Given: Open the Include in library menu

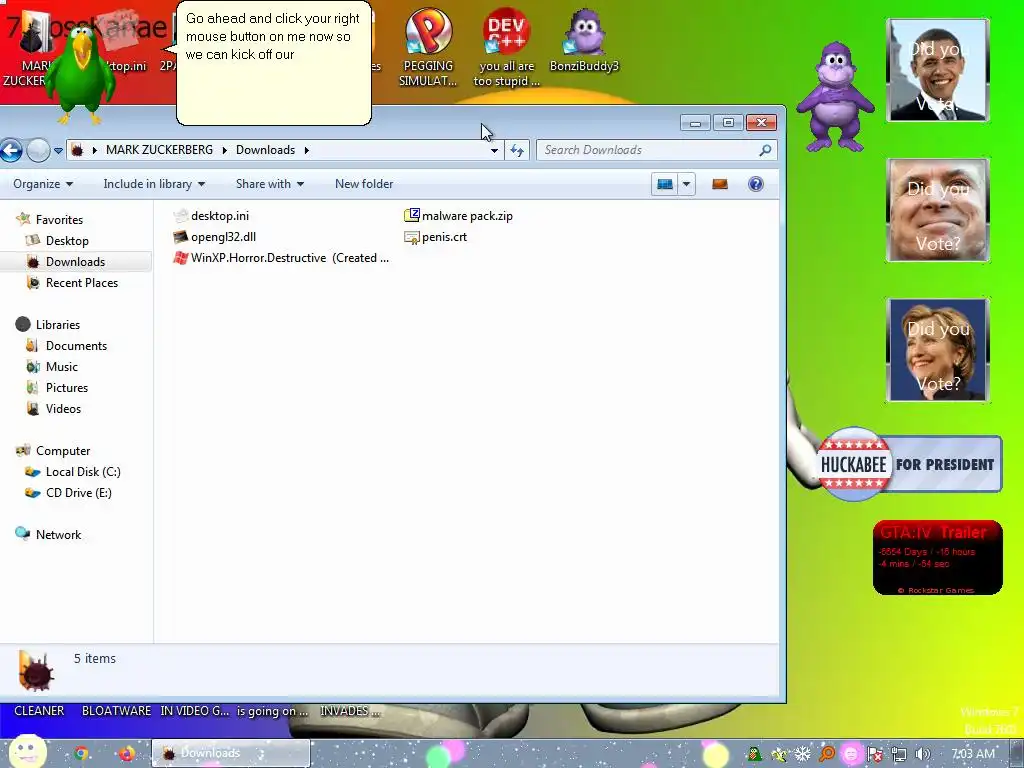Looking at the screenshot, I should point(154,184).
